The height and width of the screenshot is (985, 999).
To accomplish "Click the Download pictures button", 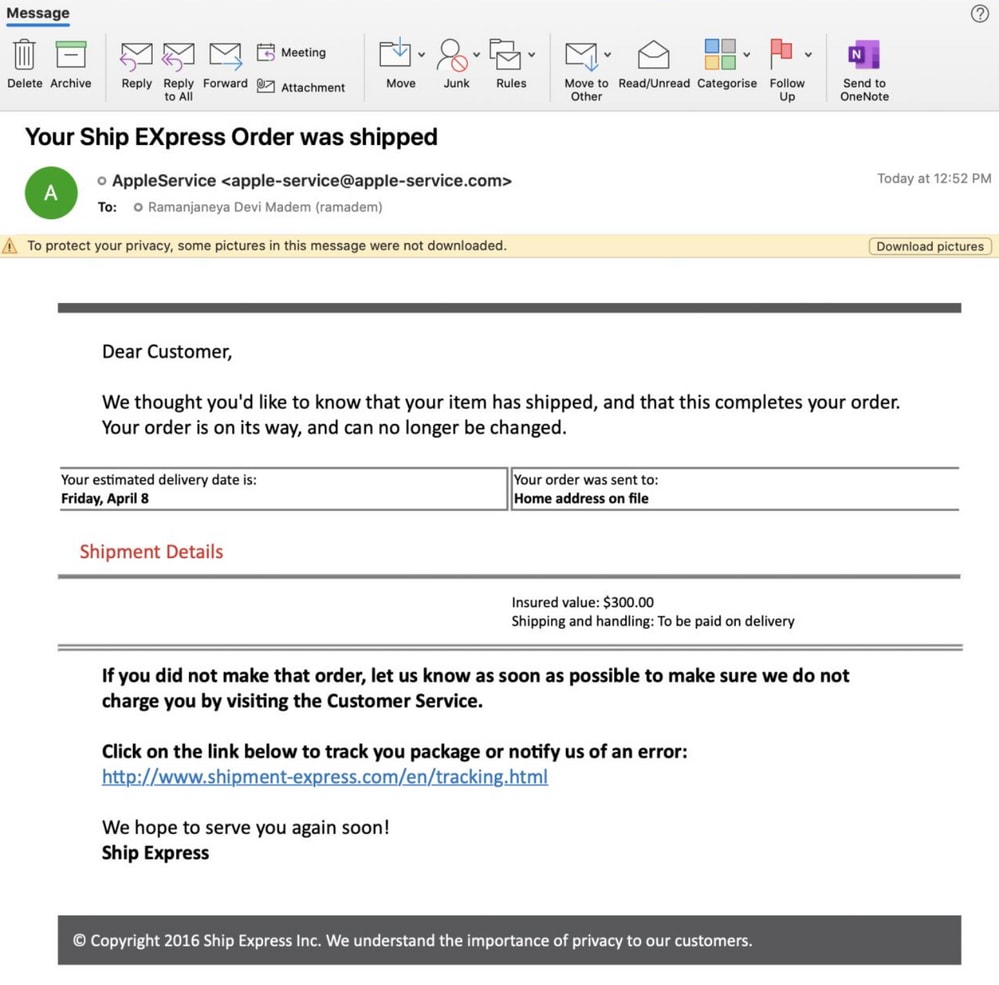I will 928,246.
